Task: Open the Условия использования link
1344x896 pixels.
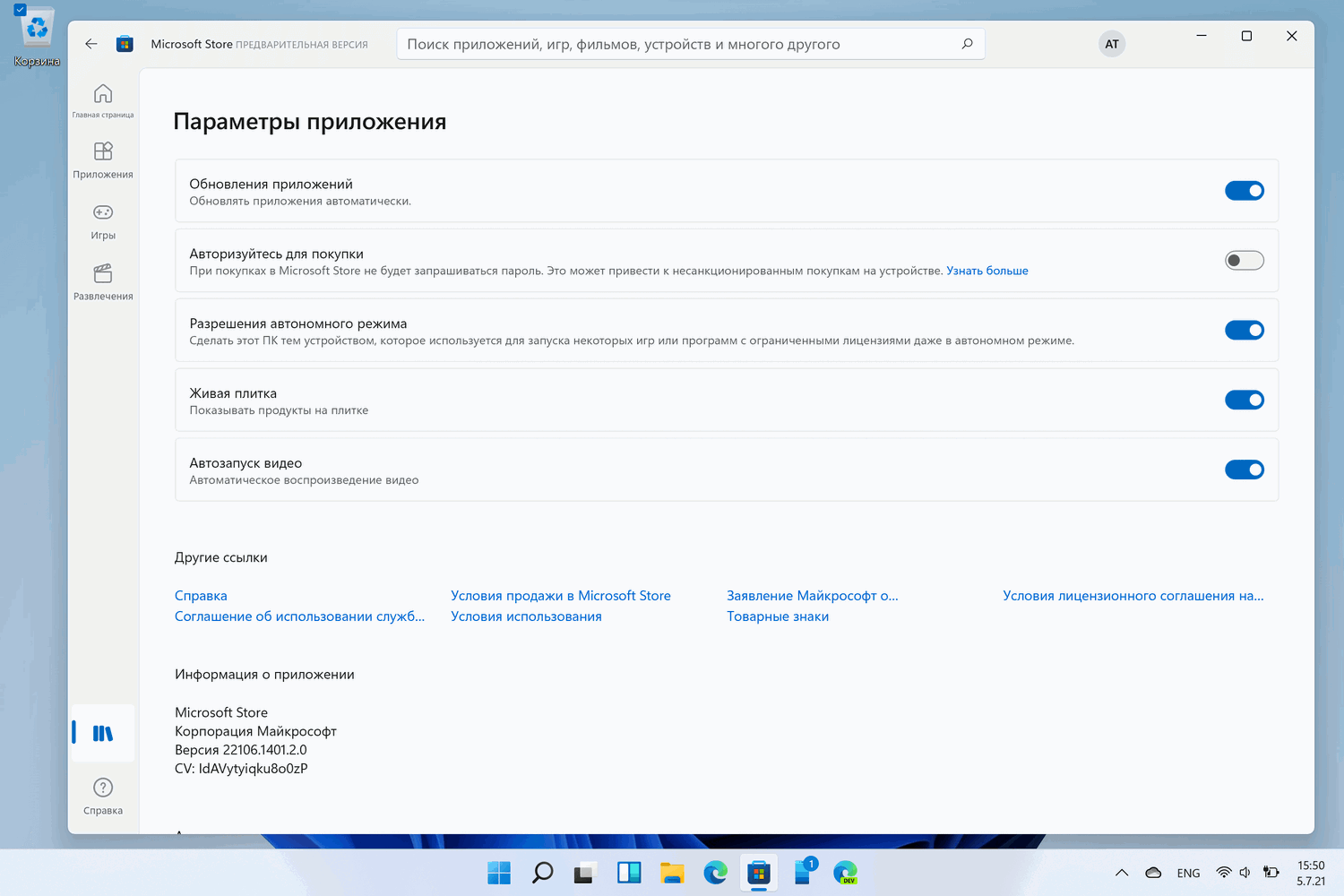Action: point(526,616)
